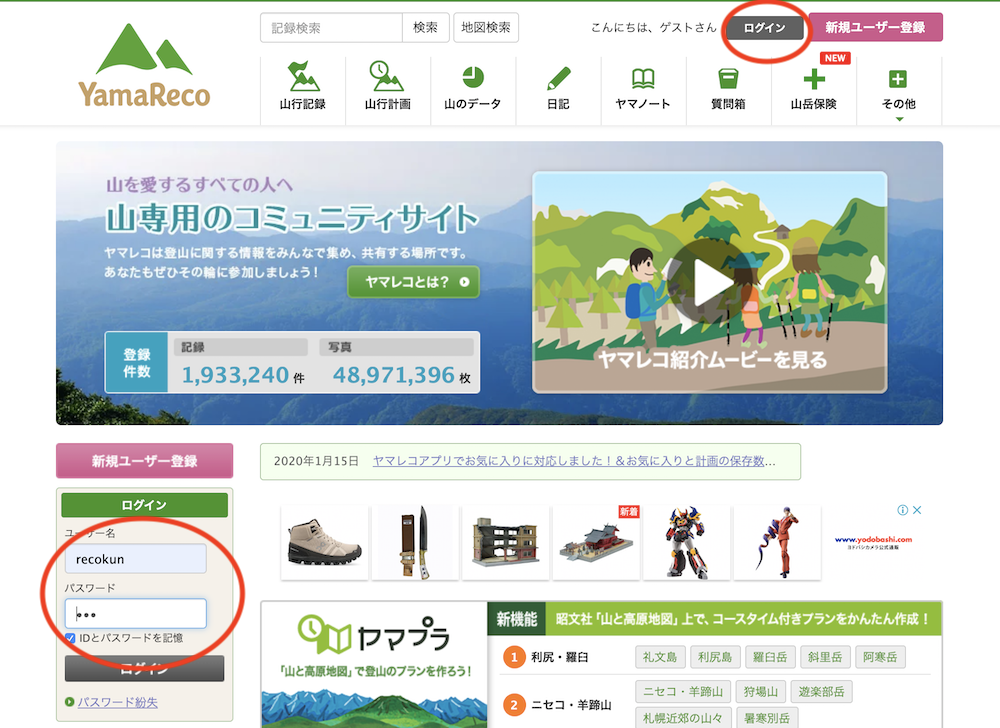Select ニセコ・羊蹄山 area tag button
The width and height of the screenshot is (1000, 728).
click(x=683, y=692)
